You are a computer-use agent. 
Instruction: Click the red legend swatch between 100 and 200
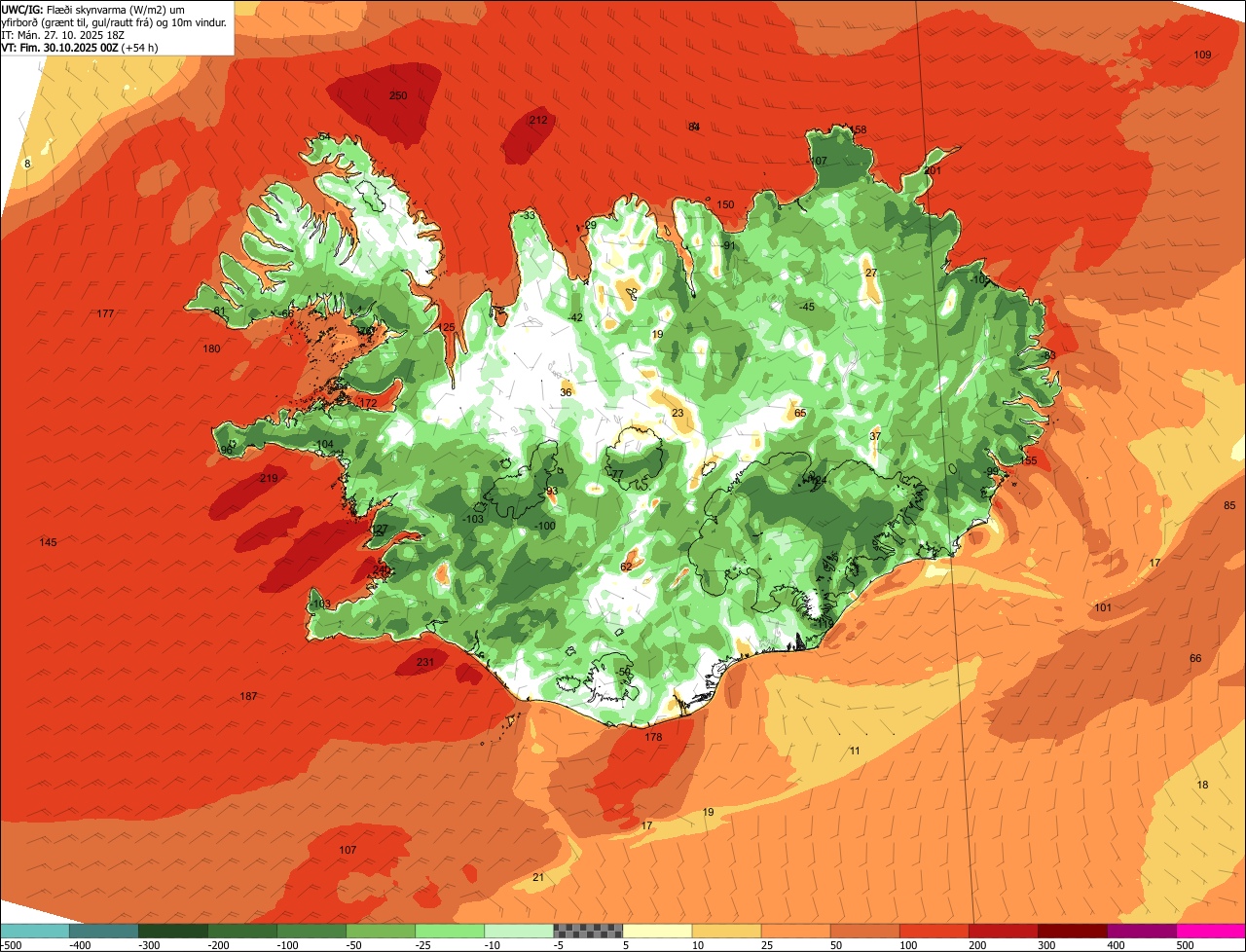tap(934, 931)
